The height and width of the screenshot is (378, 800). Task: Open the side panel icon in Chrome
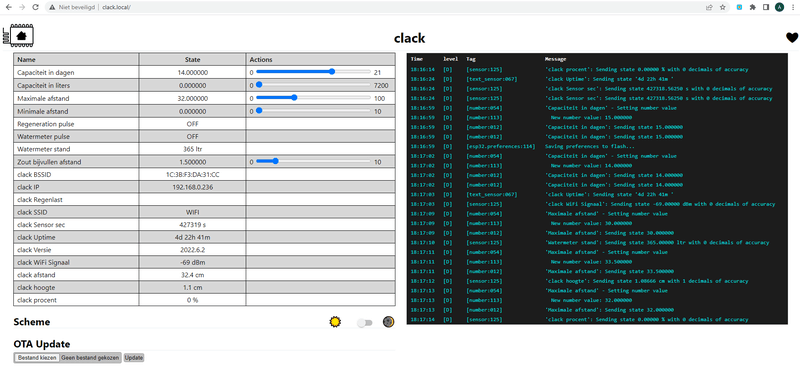(x=765, y=7)
